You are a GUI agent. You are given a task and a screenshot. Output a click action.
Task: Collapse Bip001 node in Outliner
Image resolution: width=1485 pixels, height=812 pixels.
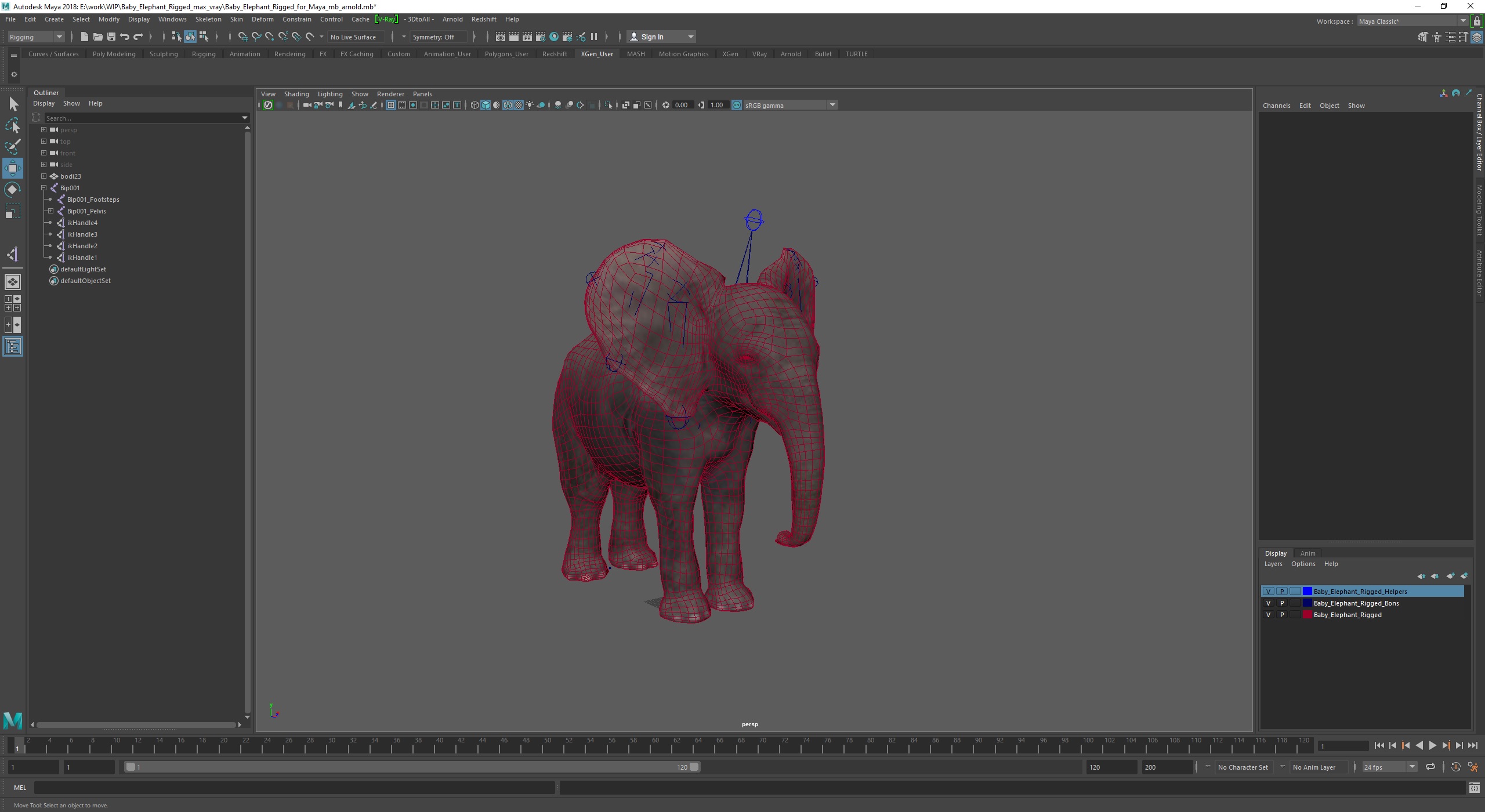(44, 187)
